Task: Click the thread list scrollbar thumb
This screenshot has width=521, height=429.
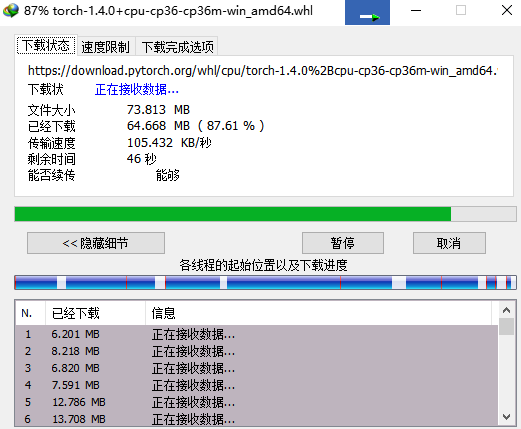Action: point(506,326)
